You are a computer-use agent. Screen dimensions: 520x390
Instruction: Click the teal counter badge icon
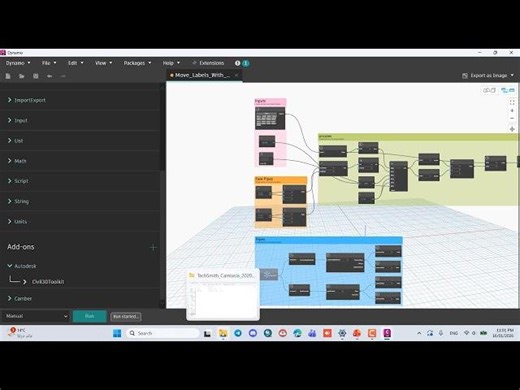(246, 63)
